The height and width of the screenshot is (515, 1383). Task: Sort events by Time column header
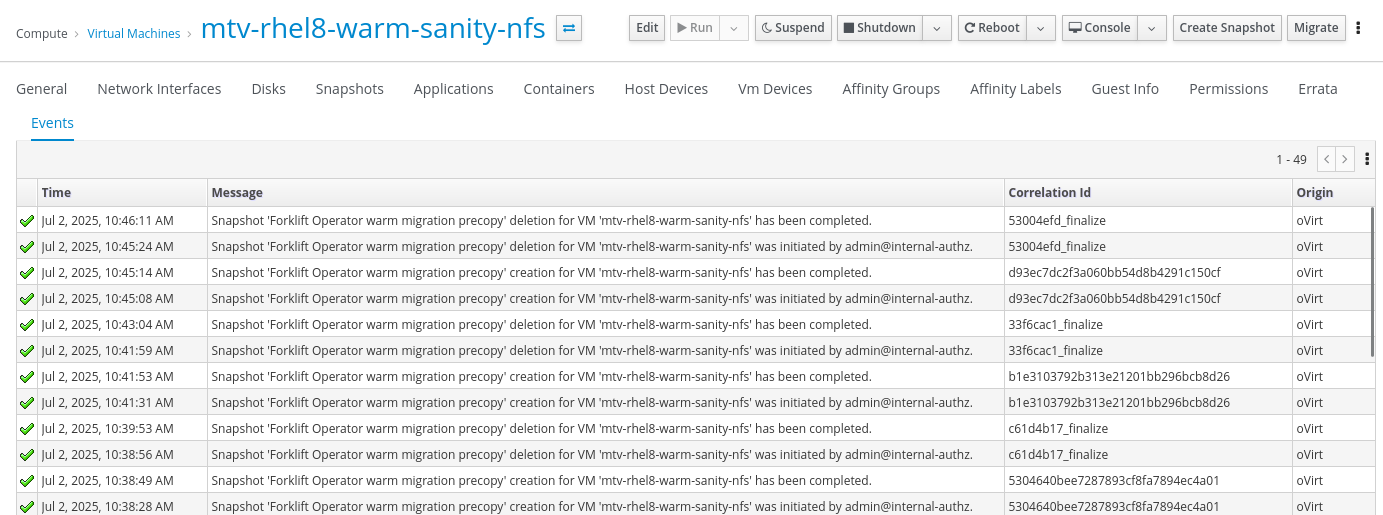(x=56, y=192)
